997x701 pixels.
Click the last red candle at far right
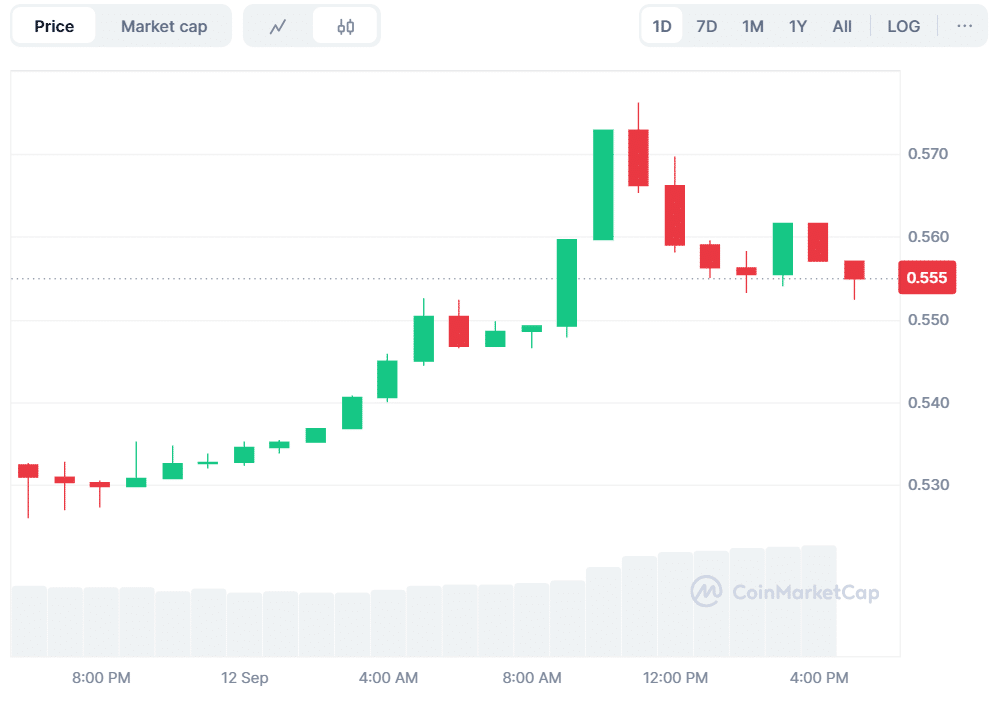(x=854, y=270)
